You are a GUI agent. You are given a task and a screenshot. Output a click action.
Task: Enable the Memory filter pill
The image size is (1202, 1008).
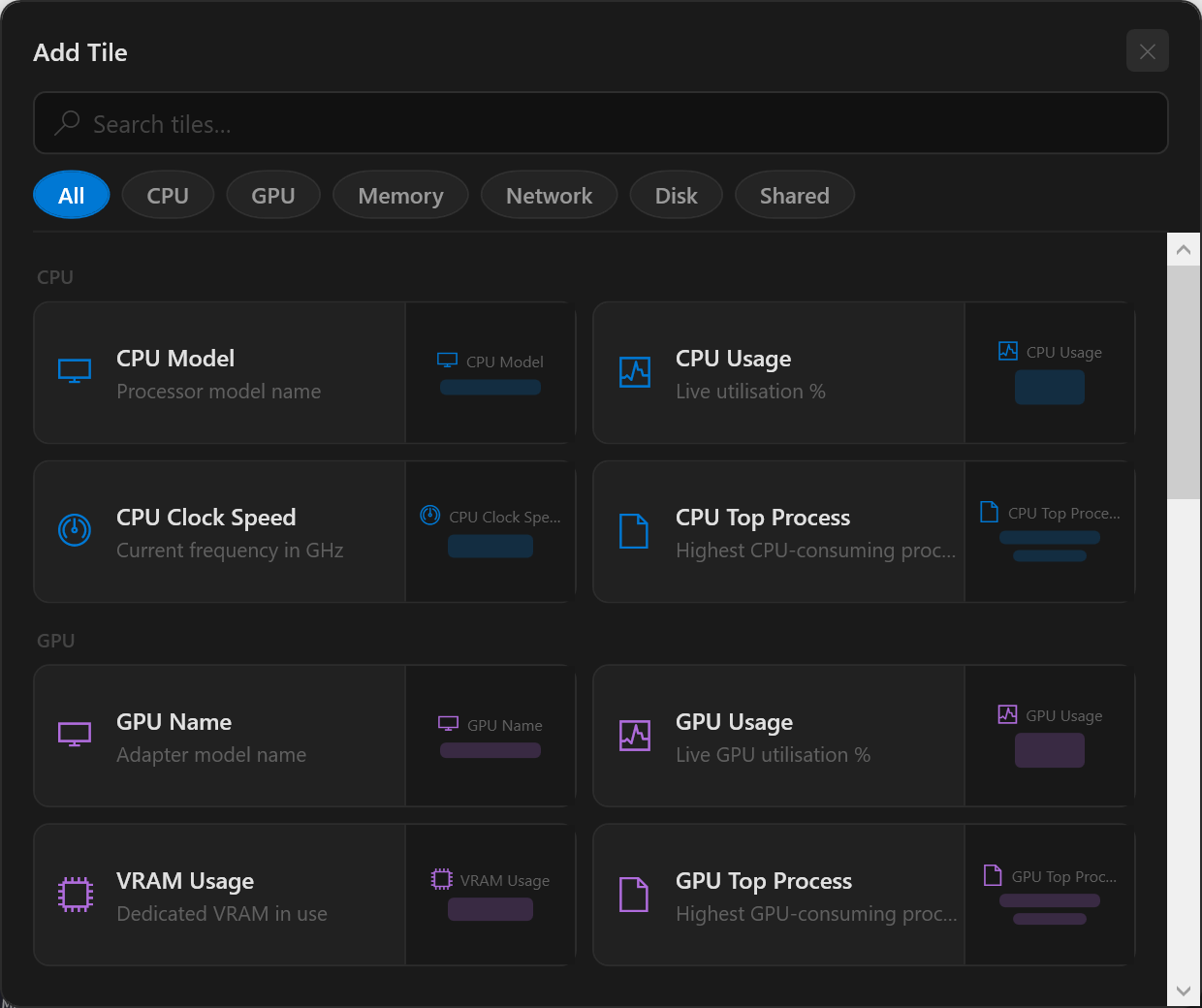400,194
